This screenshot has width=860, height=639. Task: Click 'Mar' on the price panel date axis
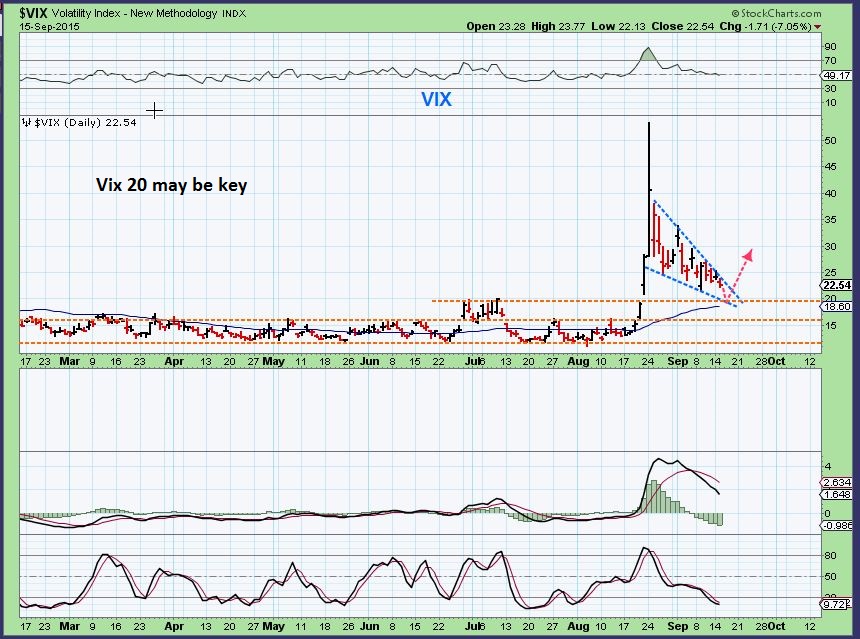69,361
